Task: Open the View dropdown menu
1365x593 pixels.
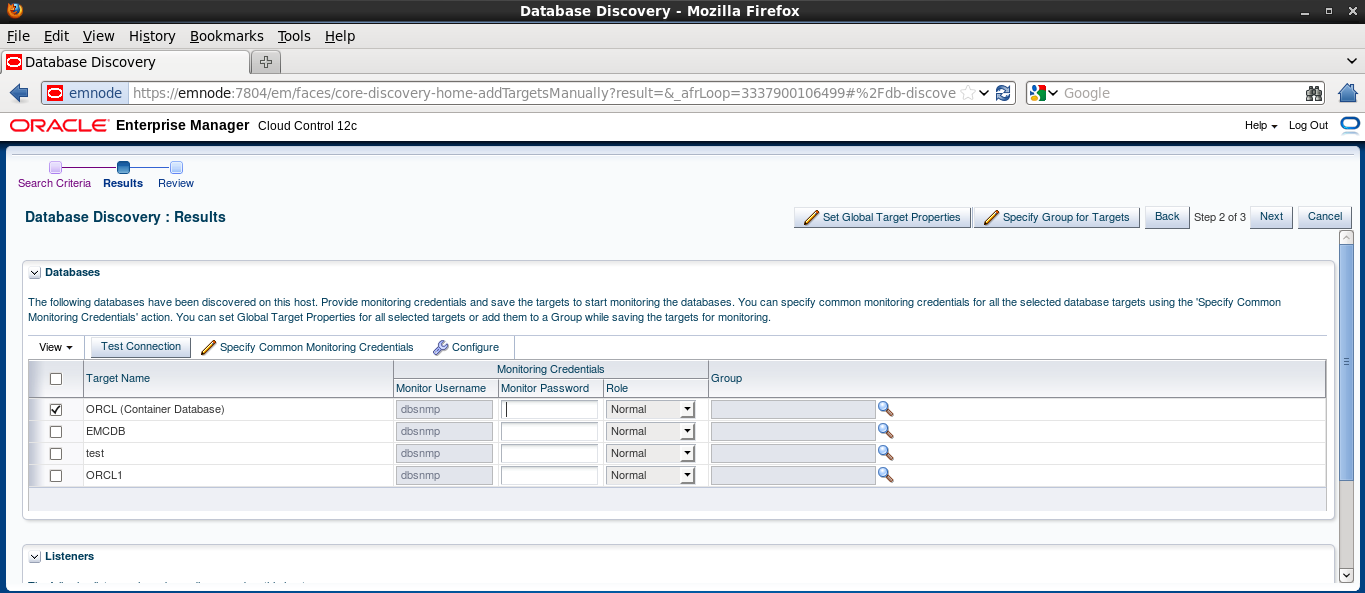Action: click(56, 347)
